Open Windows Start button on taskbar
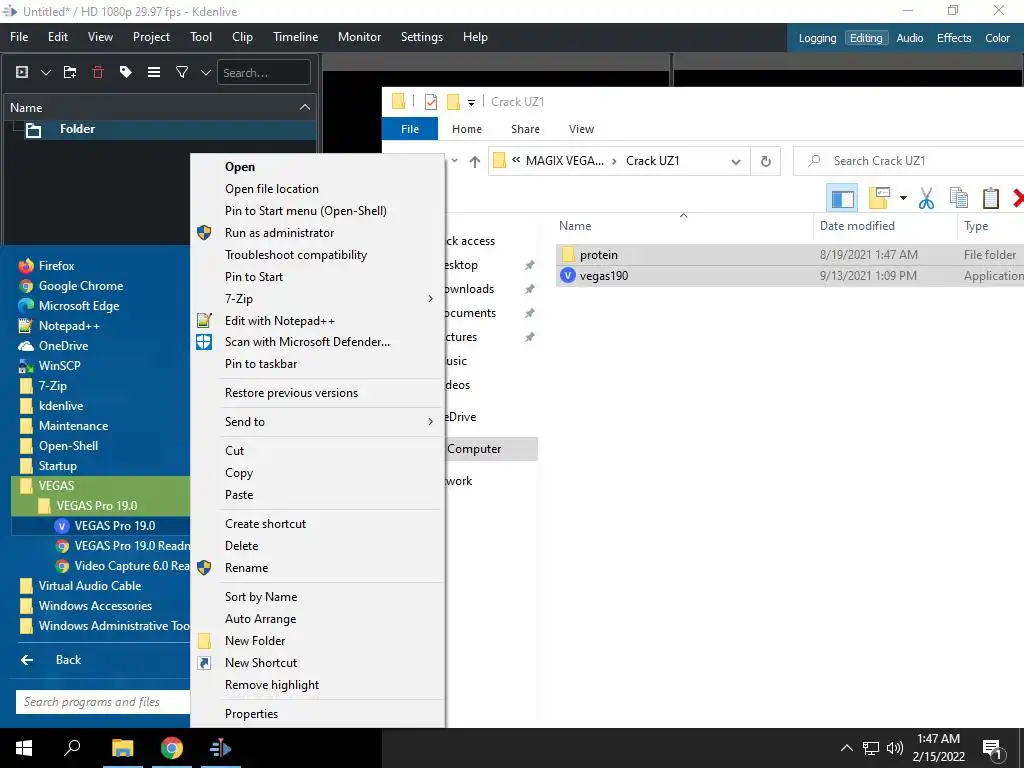This screenshot has width=1024, height=768. tap(24, 748)
